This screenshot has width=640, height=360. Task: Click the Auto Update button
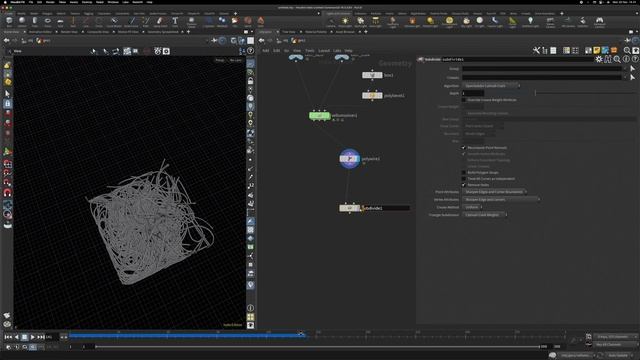point(618,356)
